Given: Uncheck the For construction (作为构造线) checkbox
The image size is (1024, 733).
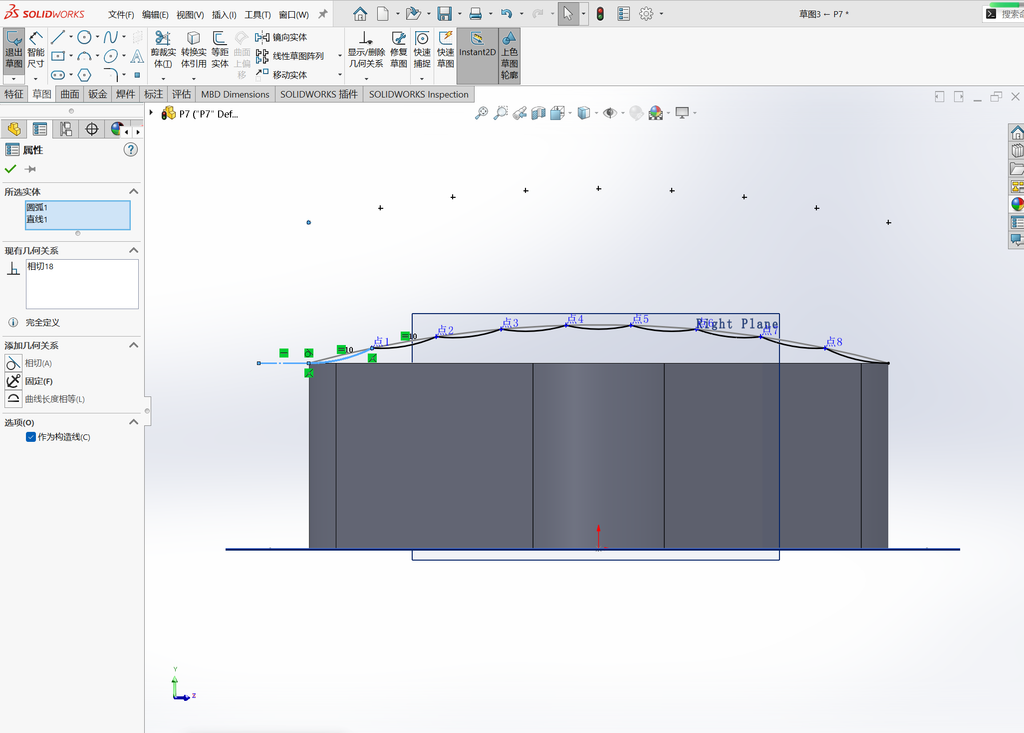Looking at the screenshot, I should [31, 437].
